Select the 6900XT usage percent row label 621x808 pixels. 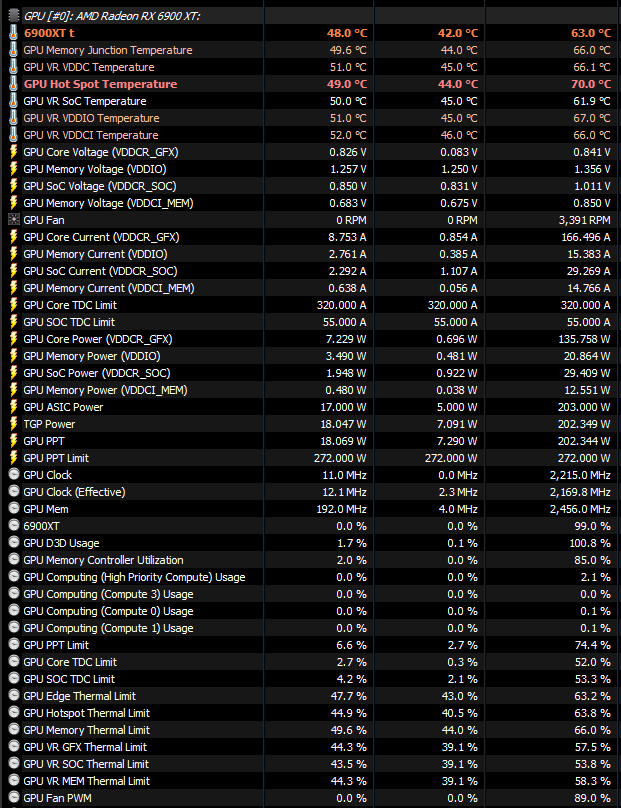coord(41,526)
